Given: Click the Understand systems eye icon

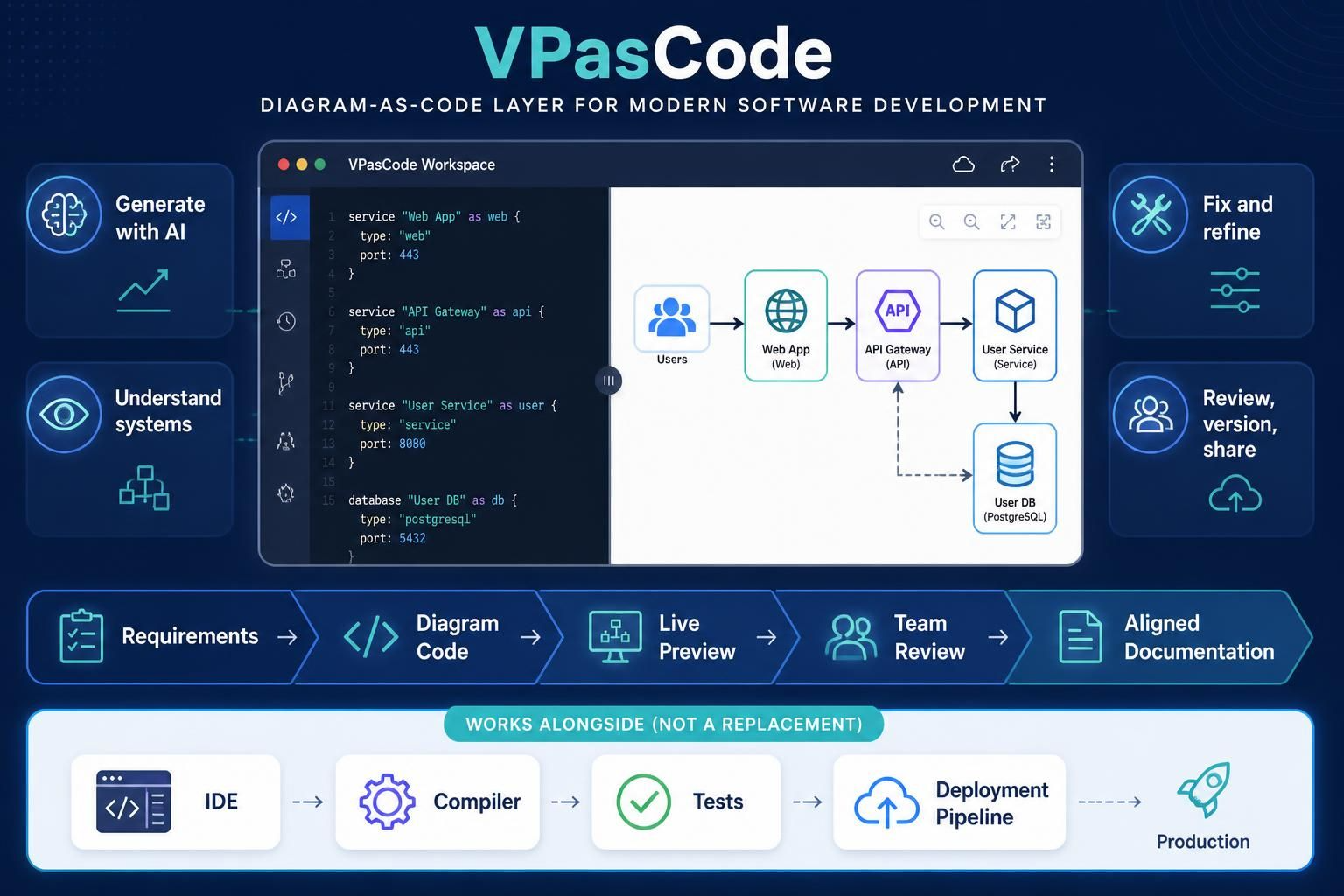Looking at the screenshot, I should (64, 414).
